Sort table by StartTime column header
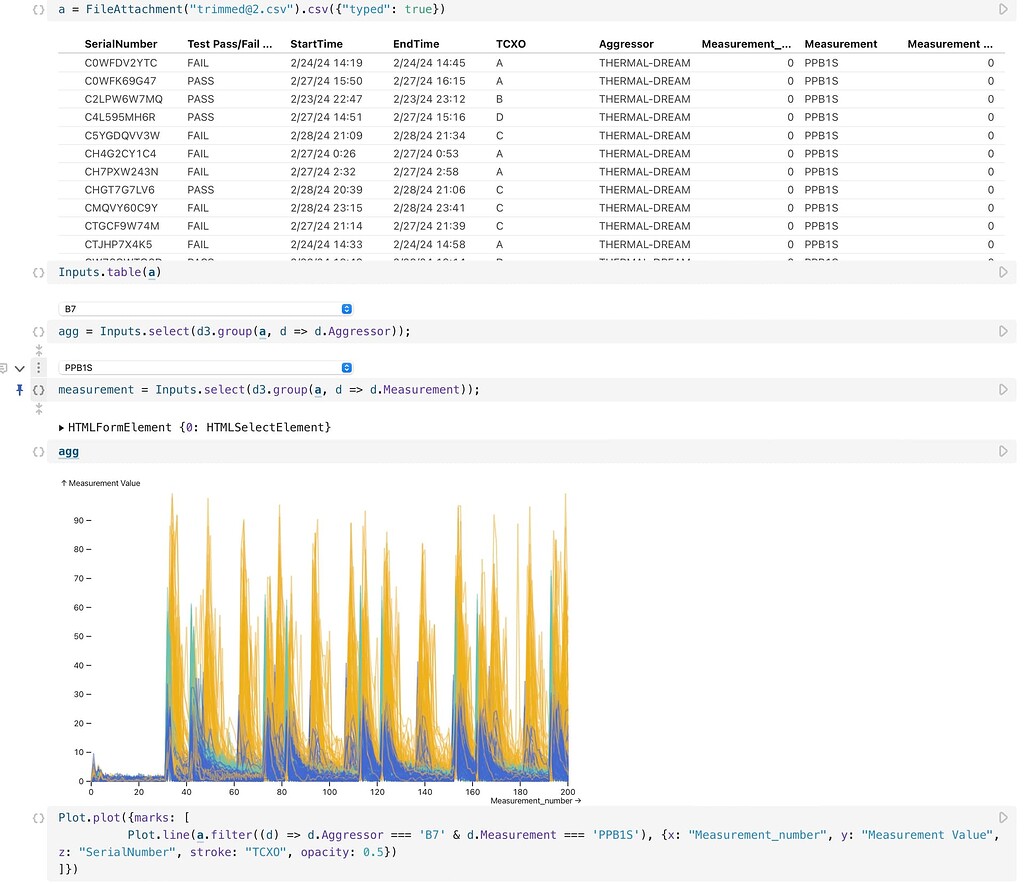1024x884 pixels. tap(316, 44)
